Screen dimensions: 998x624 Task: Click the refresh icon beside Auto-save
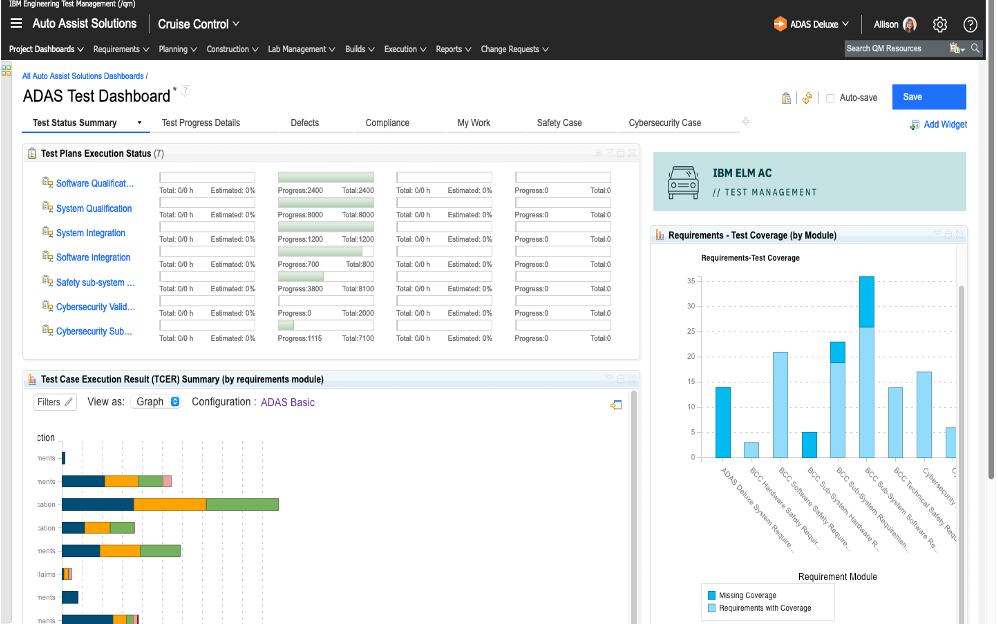[807, 98]
